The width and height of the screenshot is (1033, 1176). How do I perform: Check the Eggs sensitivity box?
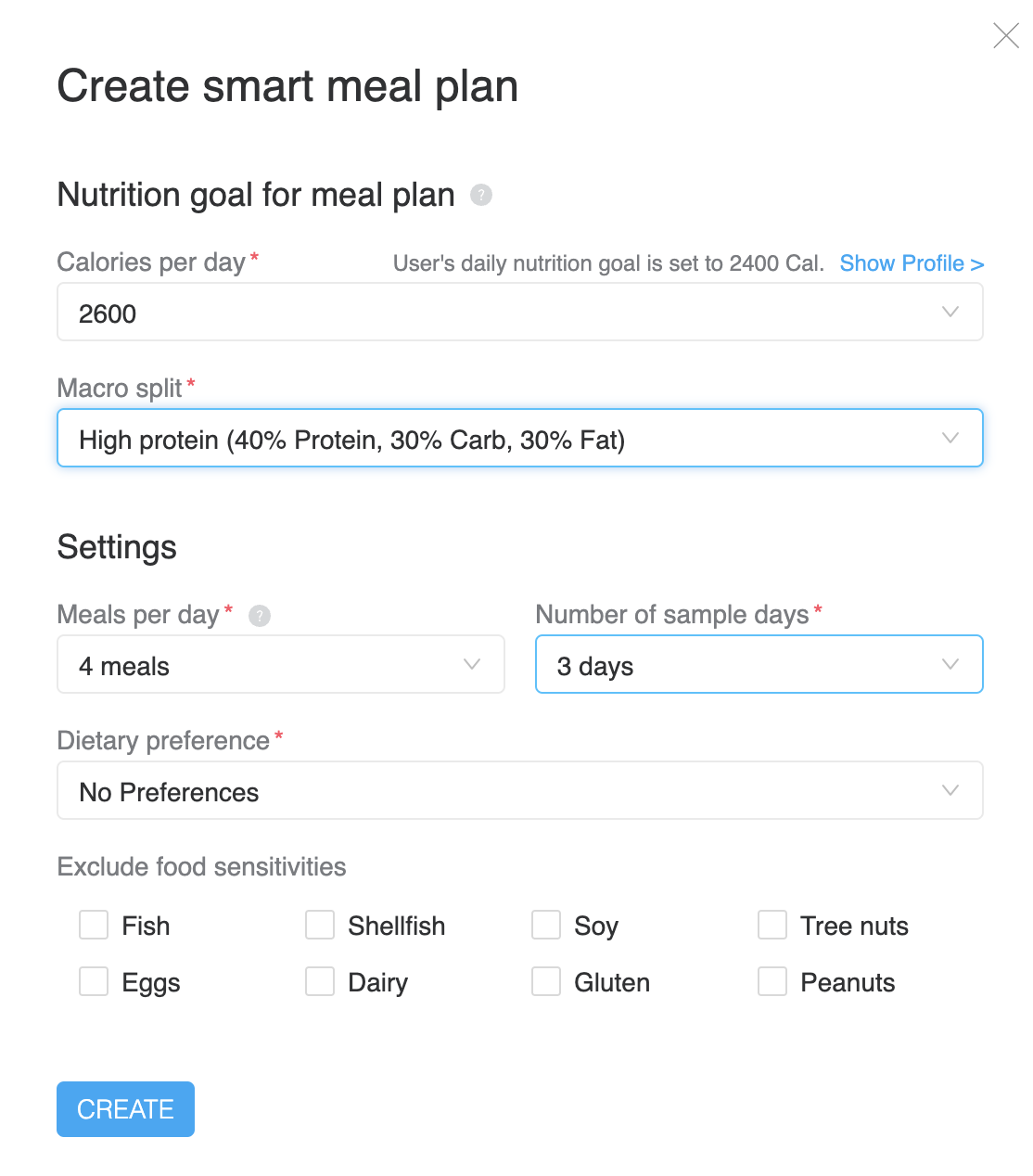pyautogui.click(x=94, y=981)
